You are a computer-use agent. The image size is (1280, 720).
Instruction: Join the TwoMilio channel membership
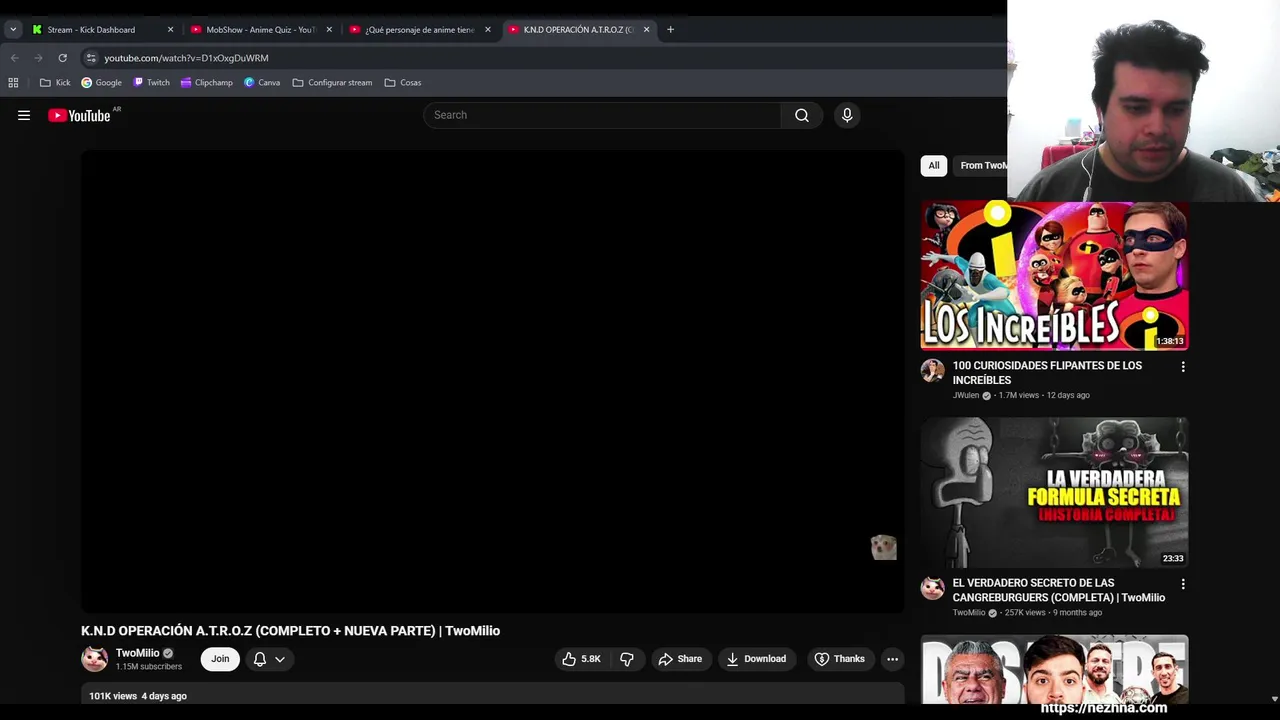click(220, 659)
